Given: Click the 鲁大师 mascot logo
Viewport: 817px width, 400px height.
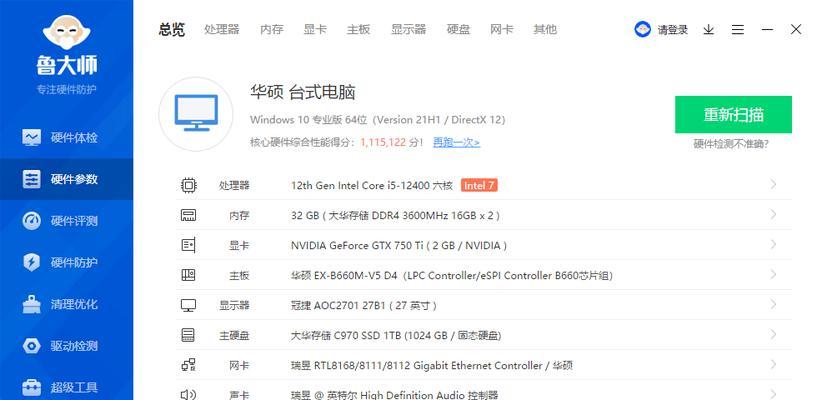Looking at the screenshot, I should coord(66,32).
